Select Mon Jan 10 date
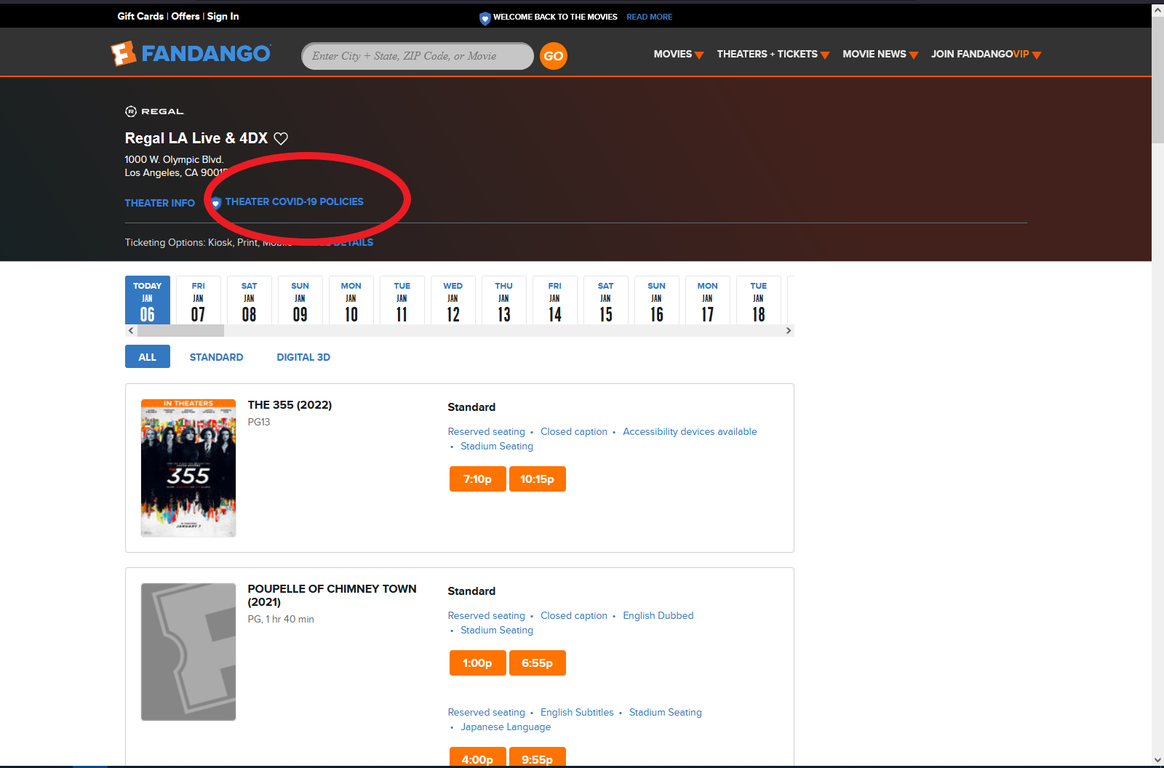1164x768 pixels. click(x=351, y=300)
